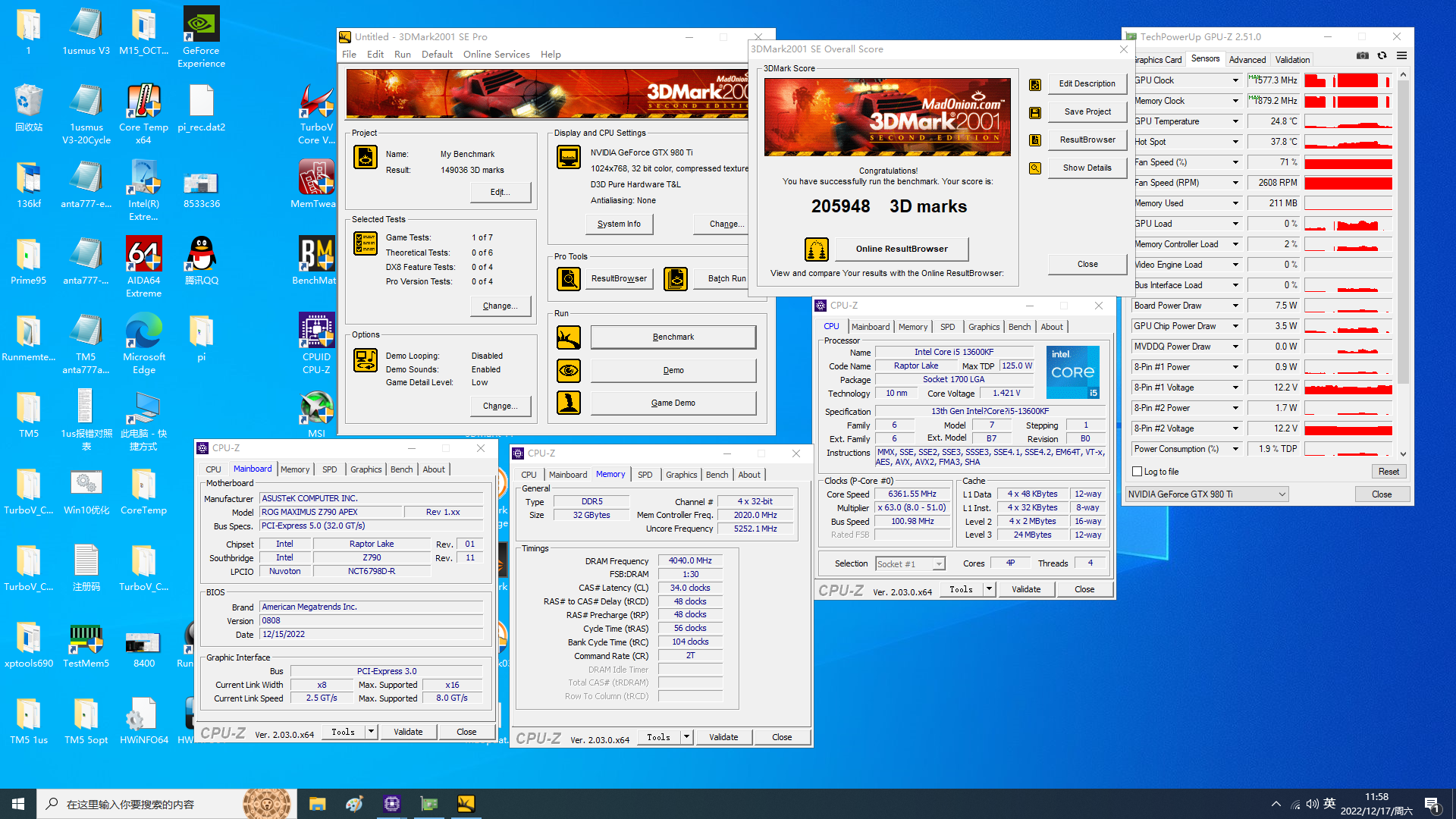Click Benchmark run icon in 3DMark
The image size is (1456, 819).
point(569,337)
